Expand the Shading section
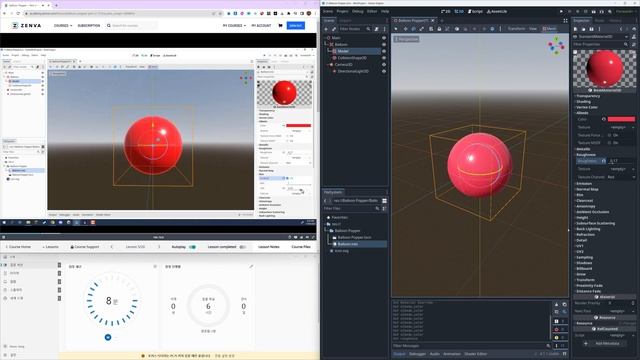Viewport: 640px width, 360px height. click(583, 102)
